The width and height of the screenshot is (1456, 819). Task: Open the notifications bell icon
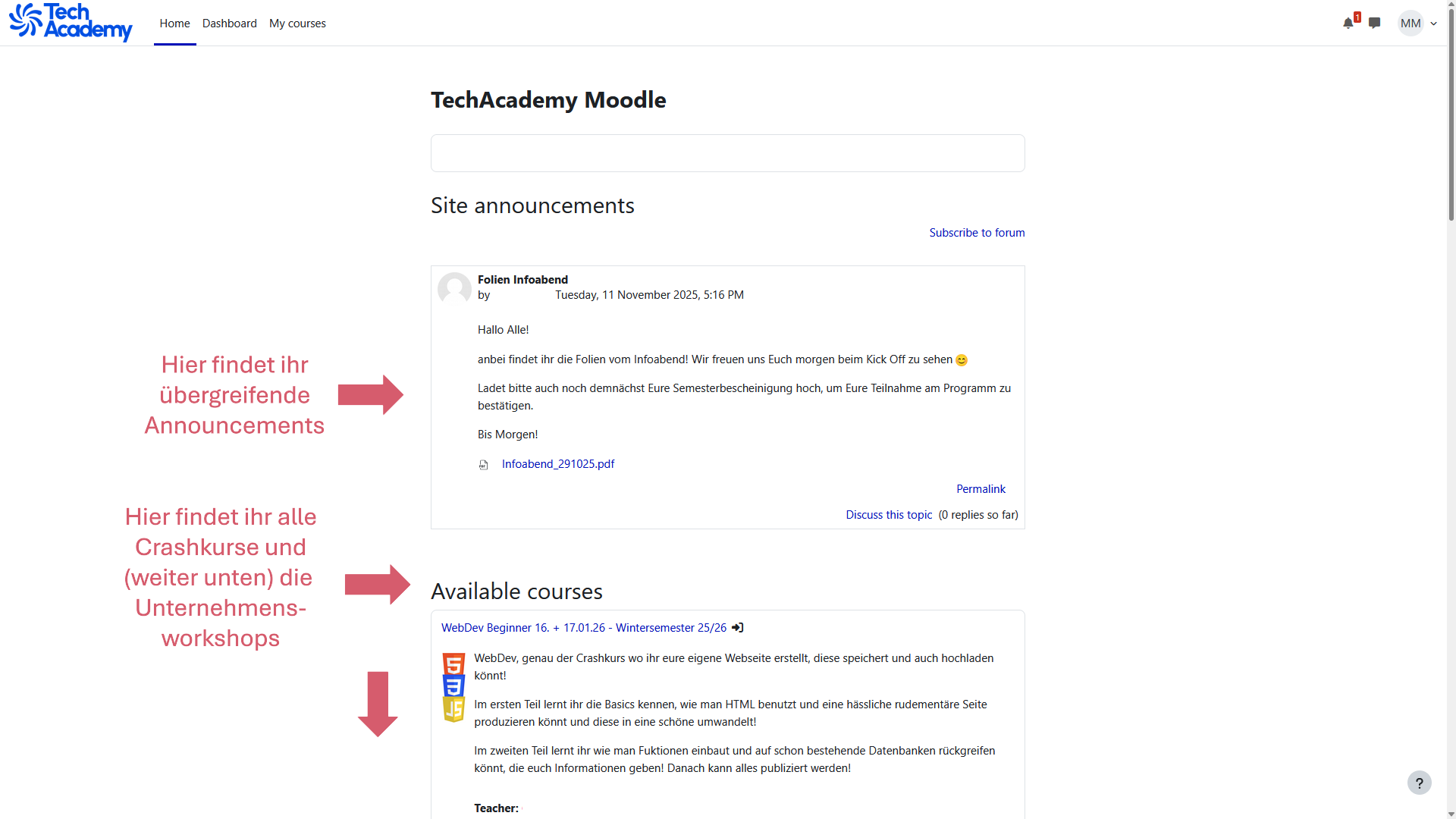point(1348,24)
